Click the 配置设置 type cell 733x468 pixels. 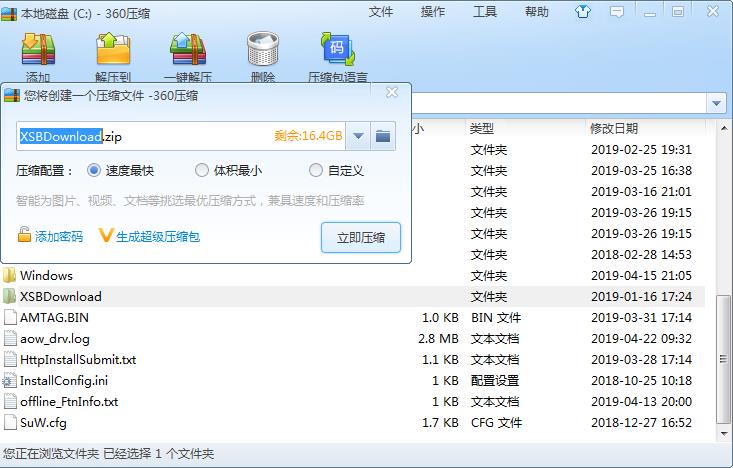[x=495, y=381]
